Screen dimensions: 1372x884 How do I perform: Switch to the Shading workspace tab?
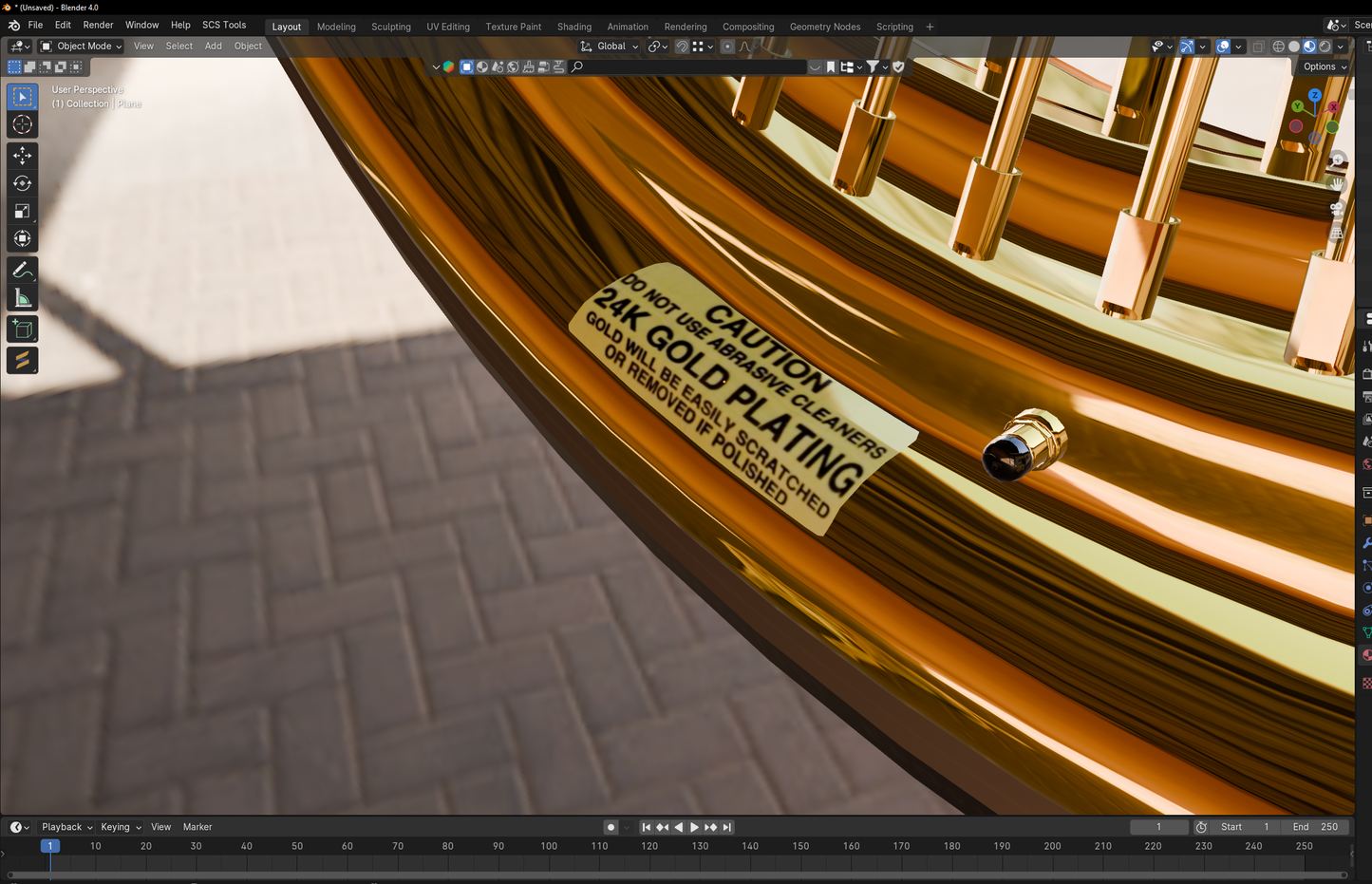[x=573, y=27]
